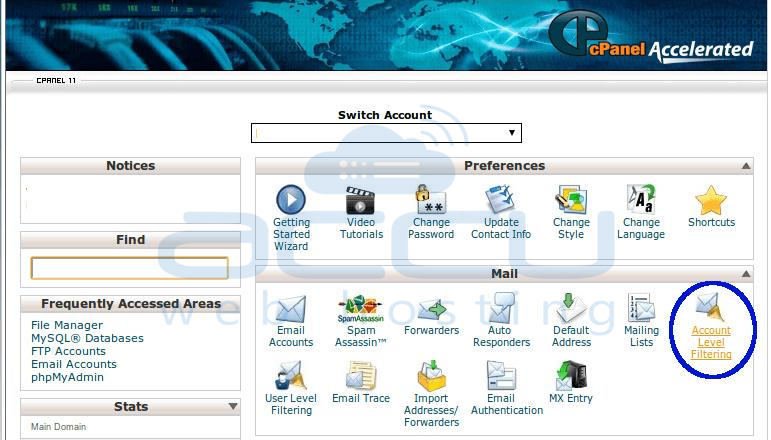
Task: Click the cPanel Accelerated logo
Action: 650,37
